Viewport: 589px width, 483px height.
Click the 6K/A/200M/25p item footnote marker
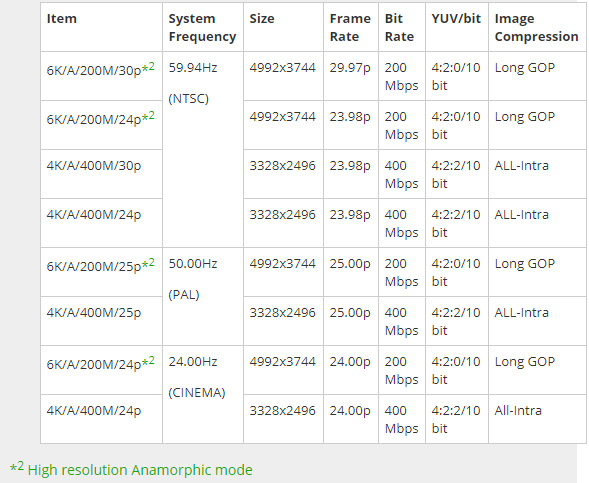pyautogui.click(x=148, y=264)
